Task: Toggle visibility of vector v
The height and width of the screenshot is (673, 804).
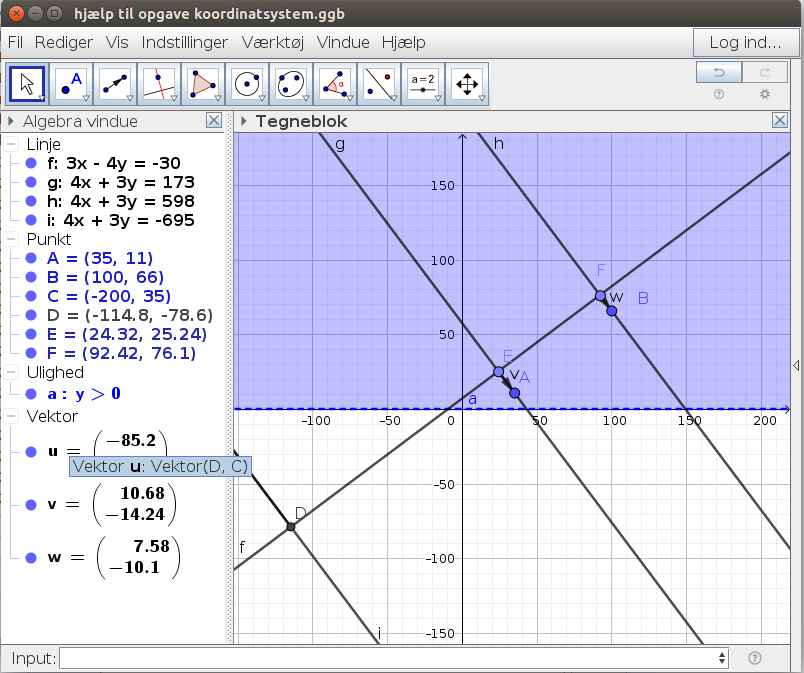Action: coord(31,504)
